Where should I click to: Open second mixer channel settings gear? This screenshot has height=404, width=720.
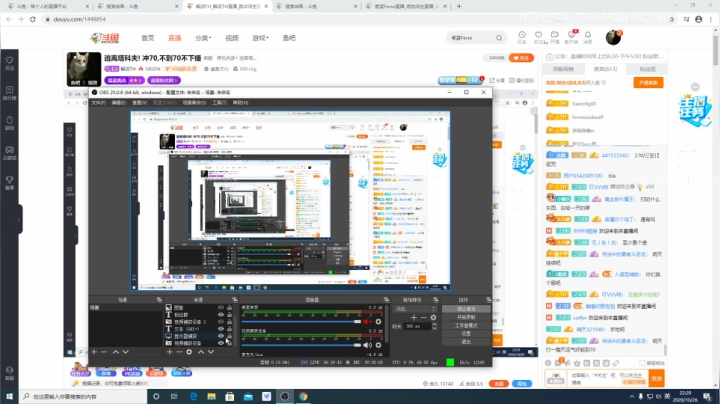pos(378,345)
